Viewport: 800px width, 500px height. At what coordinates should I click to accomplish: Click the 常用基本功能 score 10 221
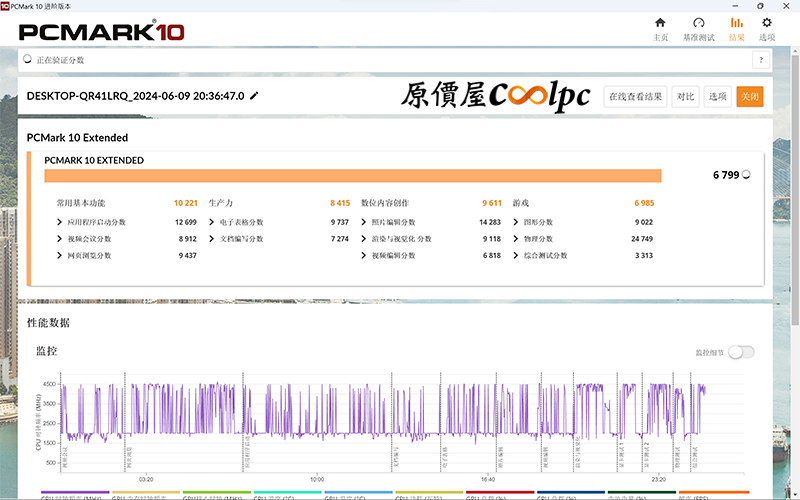[x=185, y=203]
